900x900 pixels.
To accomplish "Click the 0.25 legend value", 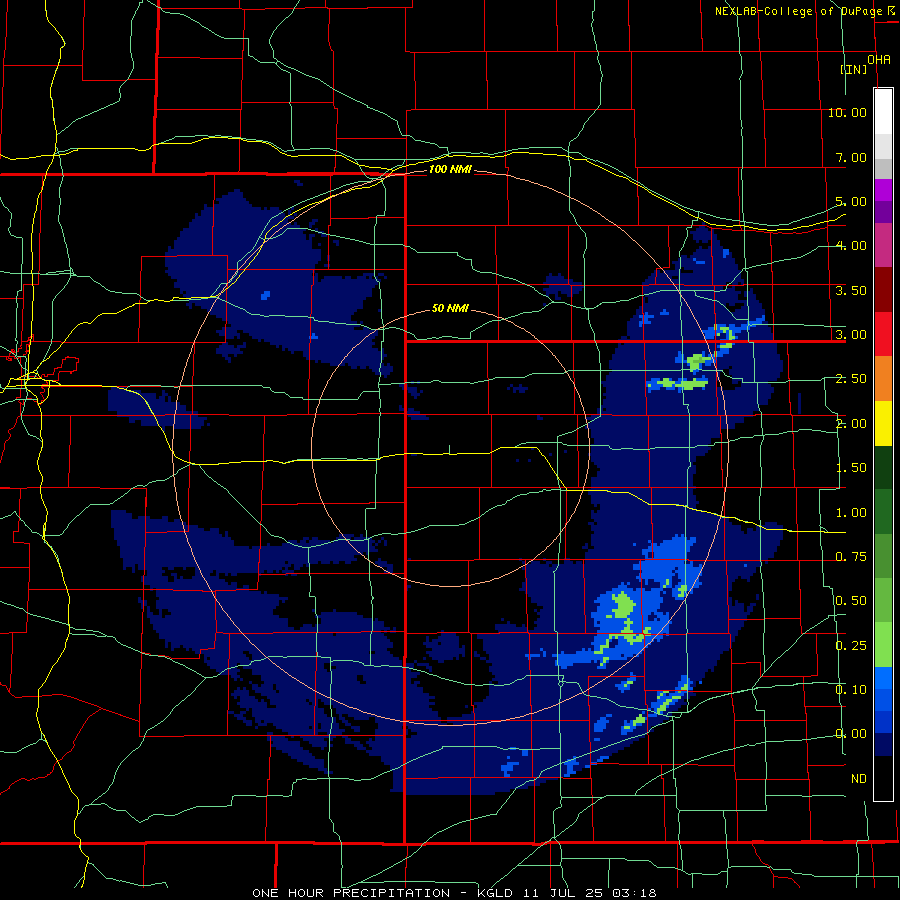I will [x=851, y=646].
